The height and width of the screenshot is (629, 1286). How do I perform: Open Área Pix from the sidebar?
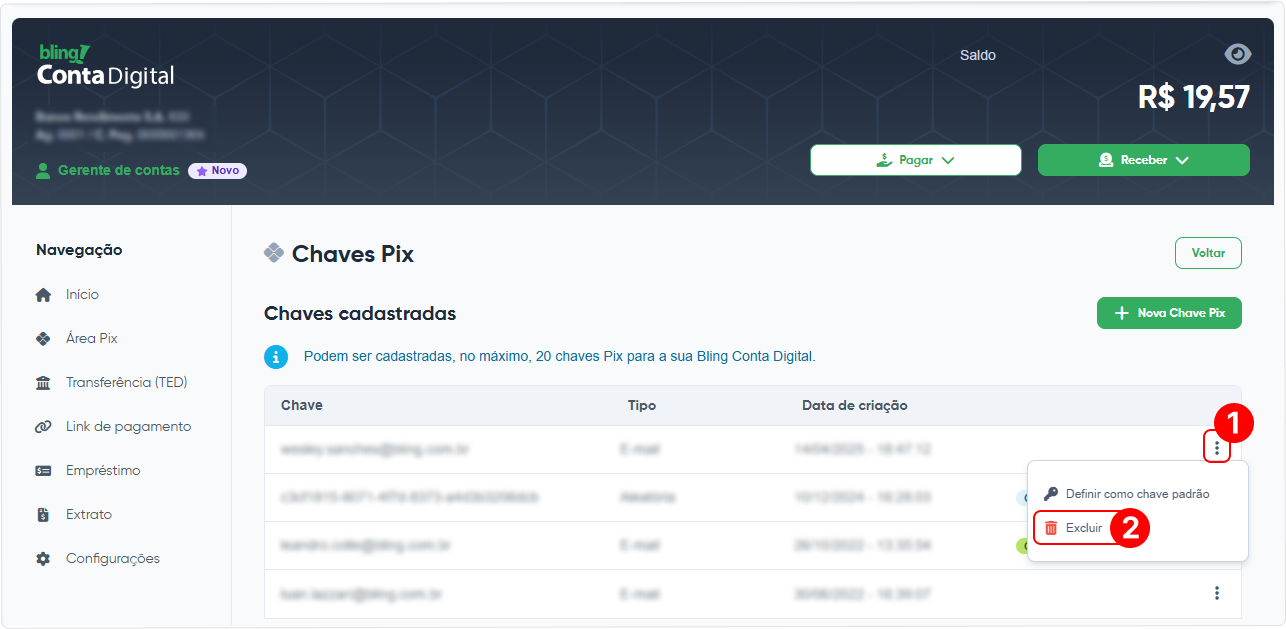click(77, 339)
